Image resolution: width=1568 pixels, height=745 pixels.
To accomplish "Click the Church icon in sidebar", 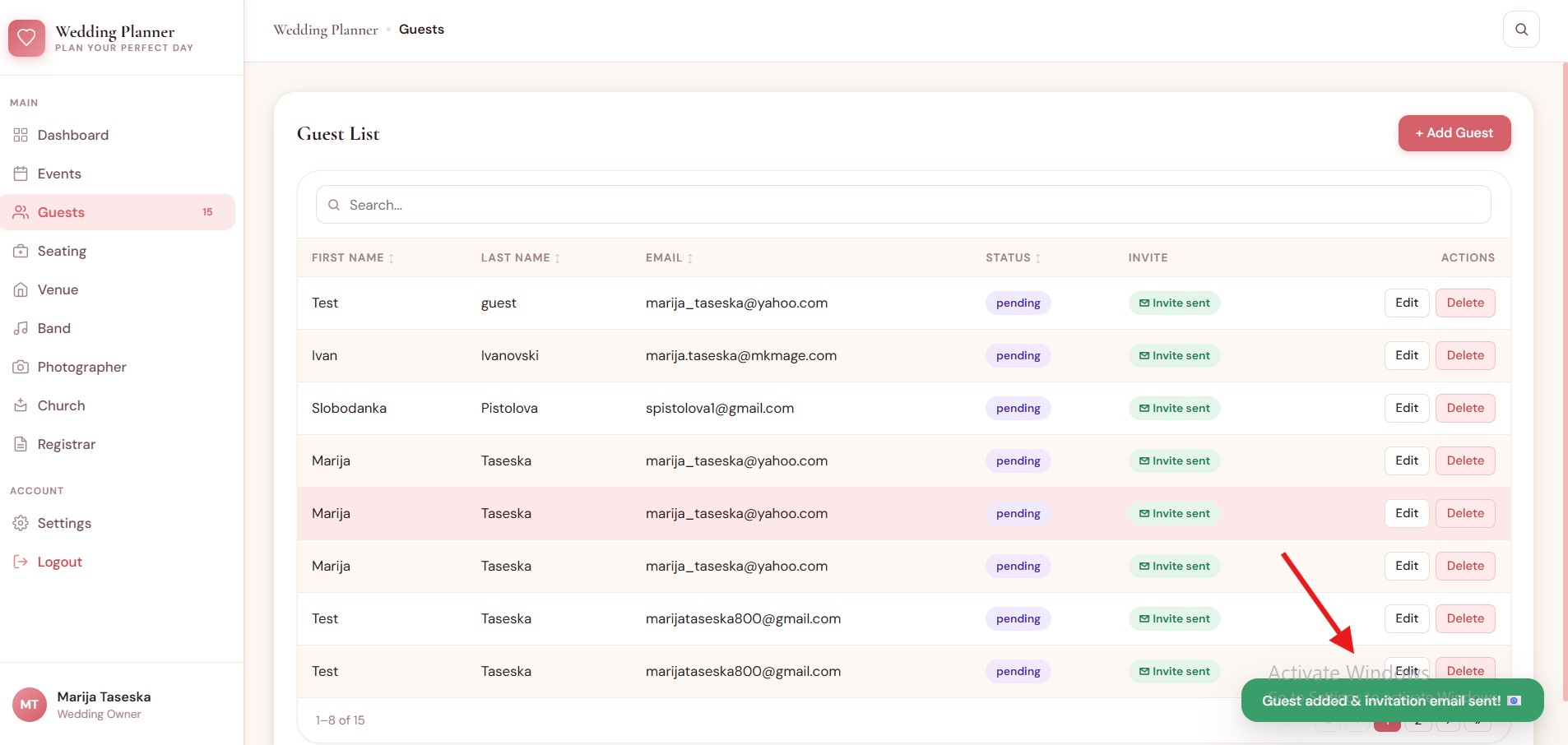I will point(21,405).
